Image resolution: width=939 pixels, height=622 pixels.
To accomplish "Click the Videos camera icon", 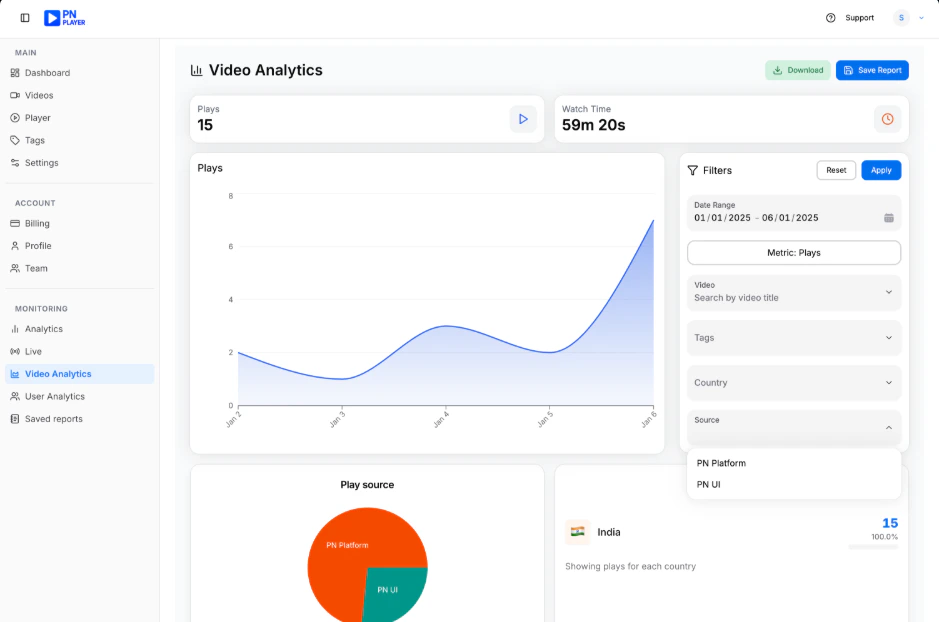I will (x=15, y=95).
